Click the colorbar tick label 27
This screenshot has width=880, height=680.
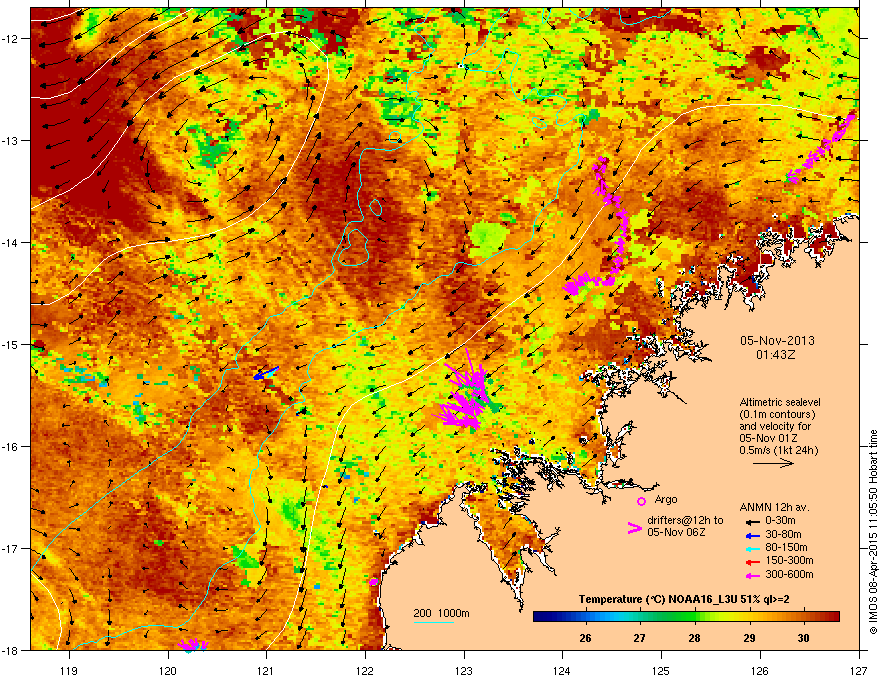point(639,638)
